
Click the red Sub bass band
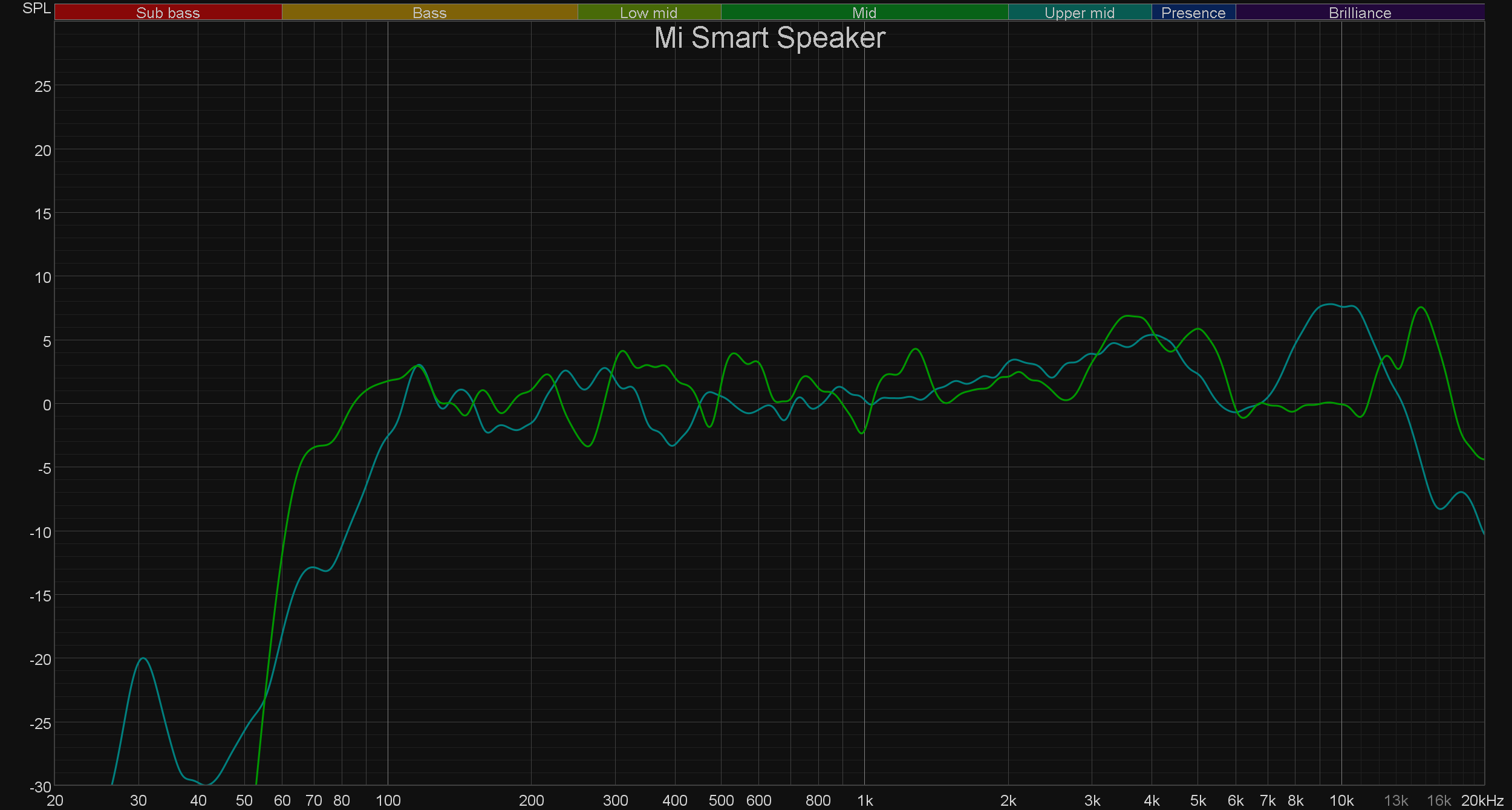point(168,13)
